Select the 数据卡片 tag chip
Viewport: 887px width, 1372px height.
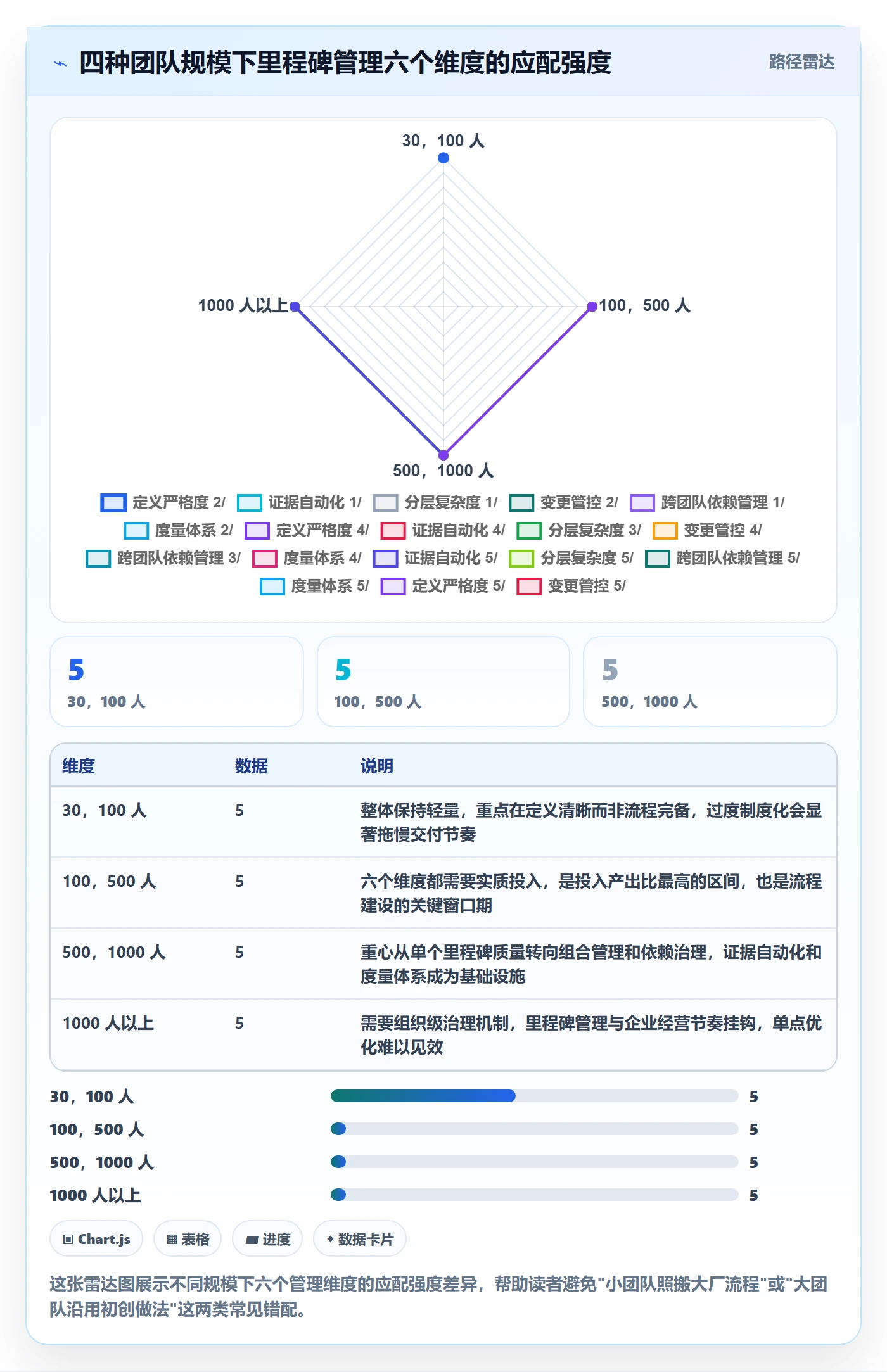[x=360, y=1238]
